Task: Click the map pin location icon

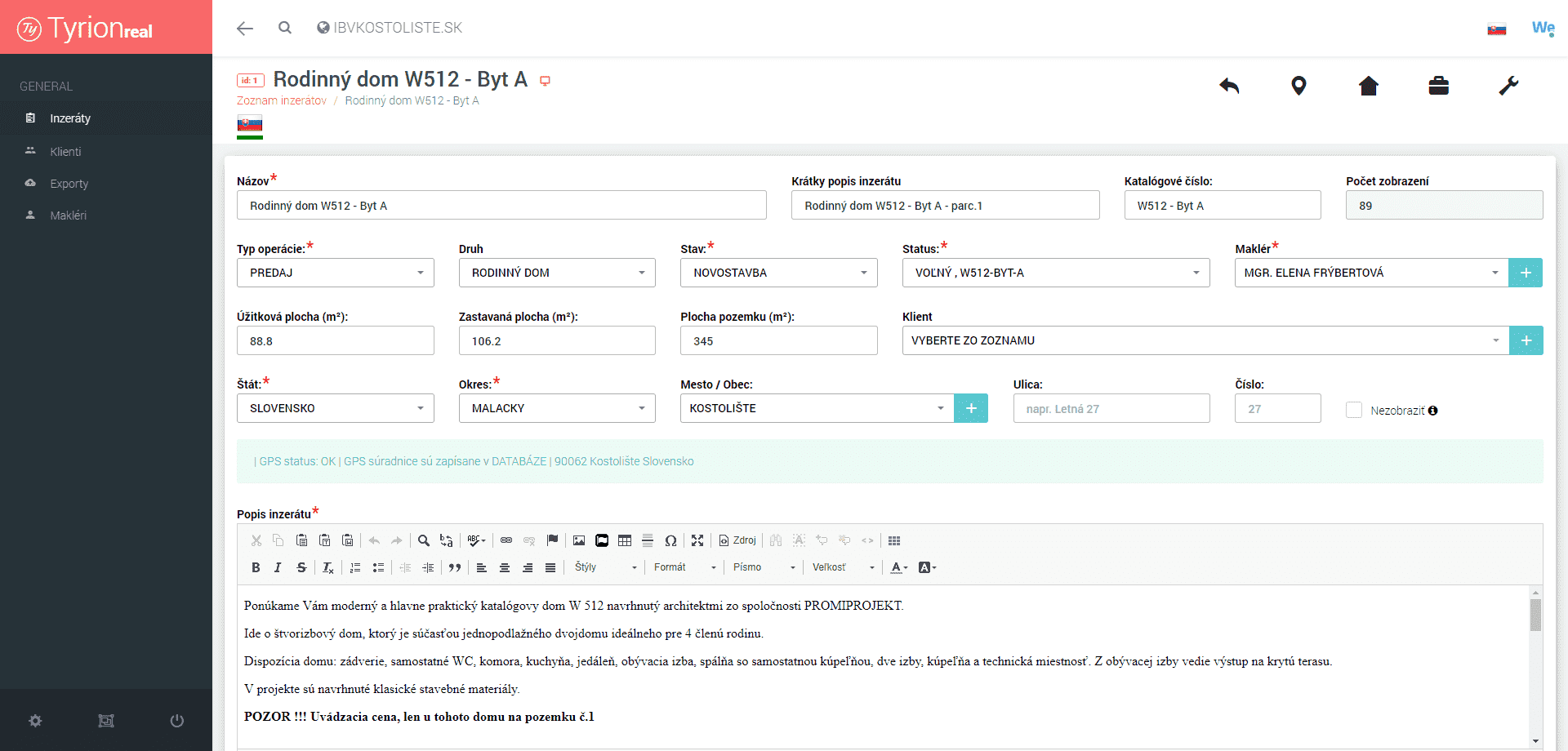Action: pyautogui.click(x=1298, y=86)
